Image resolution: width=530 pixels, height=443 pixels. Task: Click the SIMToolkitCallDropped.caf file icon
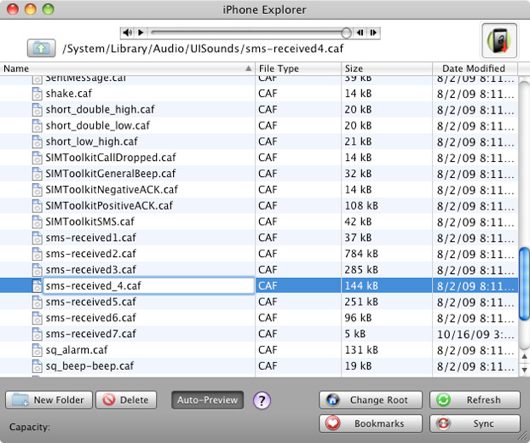pos(37,157)
